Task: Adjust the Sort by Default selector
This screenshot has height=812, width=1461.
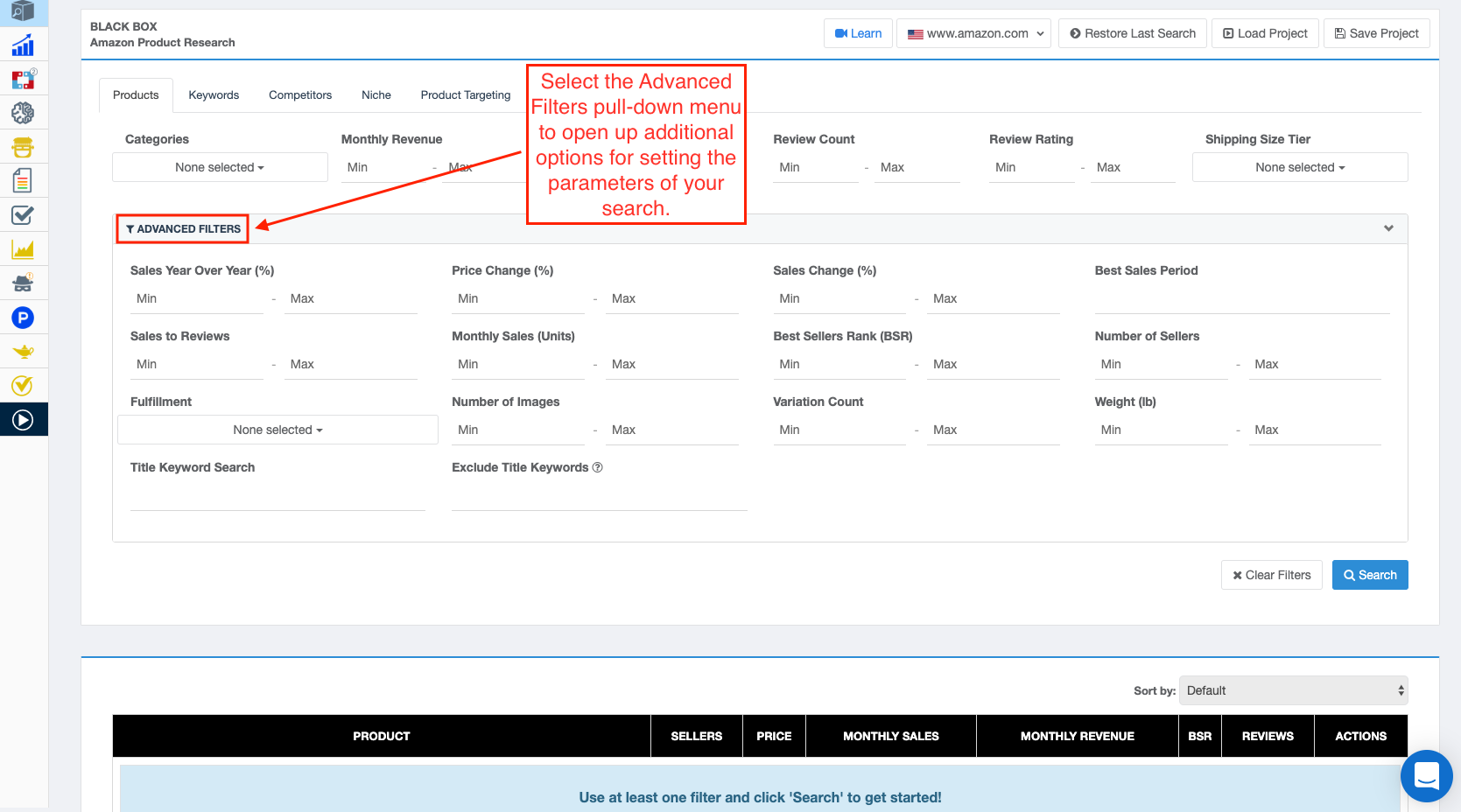Action: point(1293,690)
